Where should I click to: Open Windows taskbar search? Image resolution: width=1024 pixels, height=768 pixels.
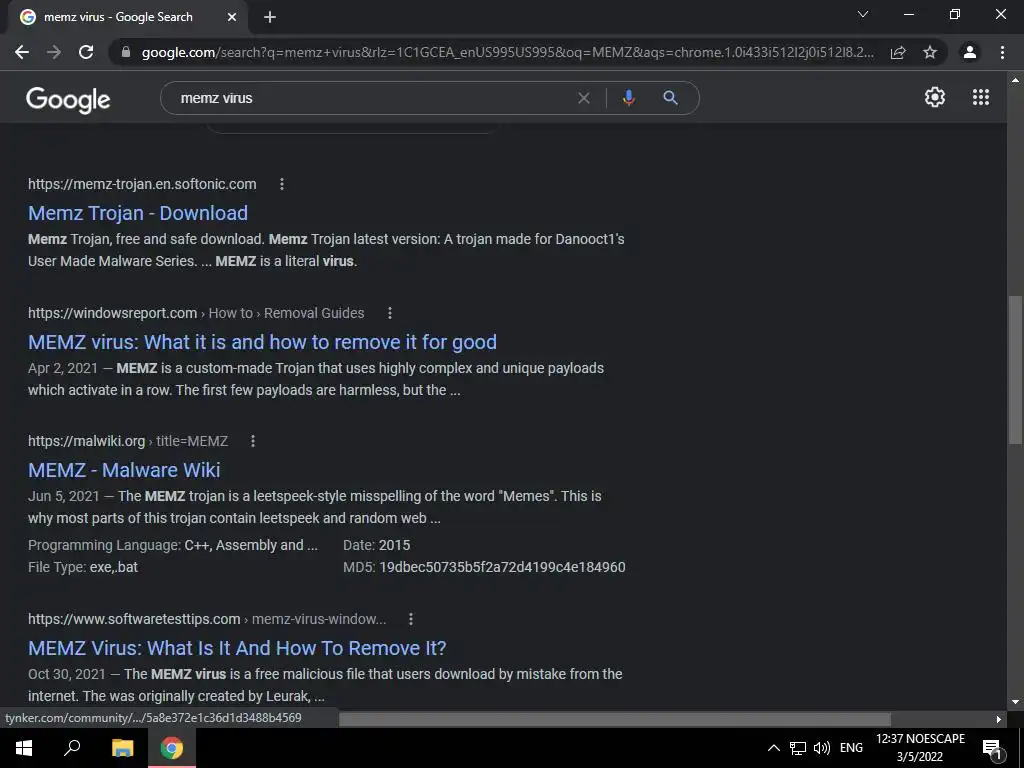point(72,747)
